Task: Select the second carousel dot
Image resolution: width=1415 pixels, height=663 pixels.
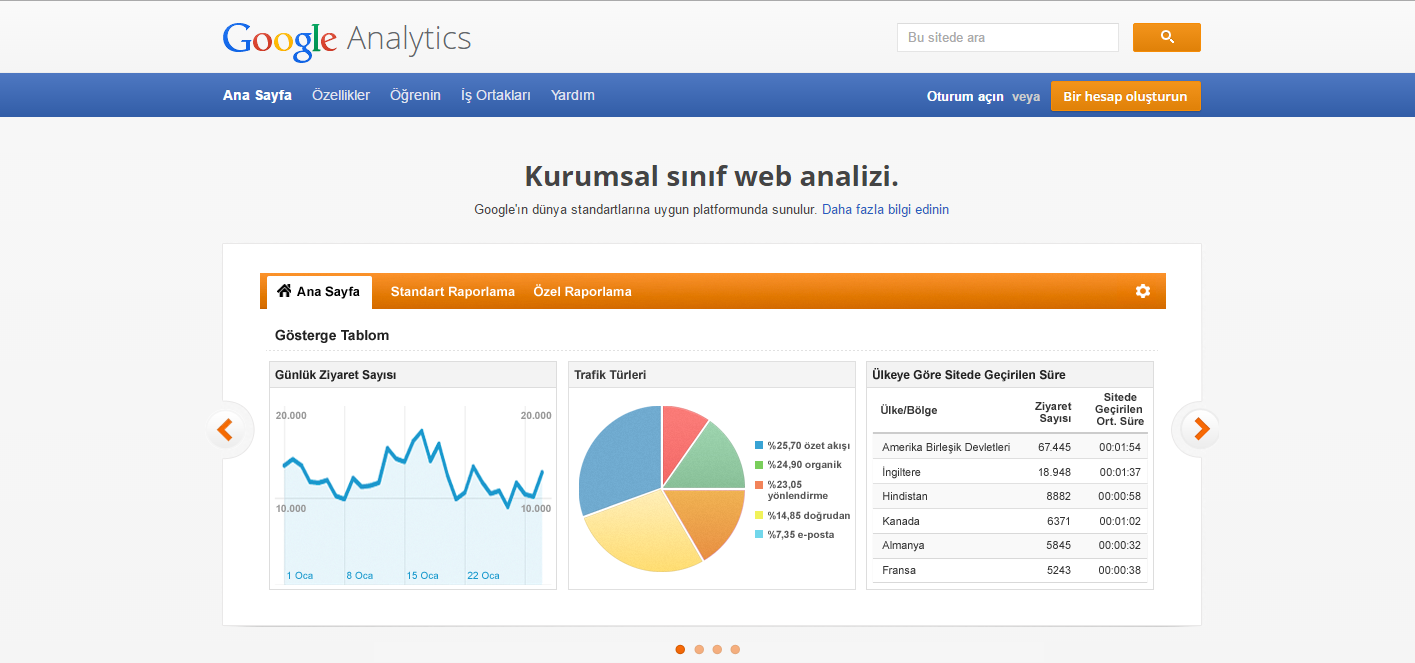Action: point(699,649)
